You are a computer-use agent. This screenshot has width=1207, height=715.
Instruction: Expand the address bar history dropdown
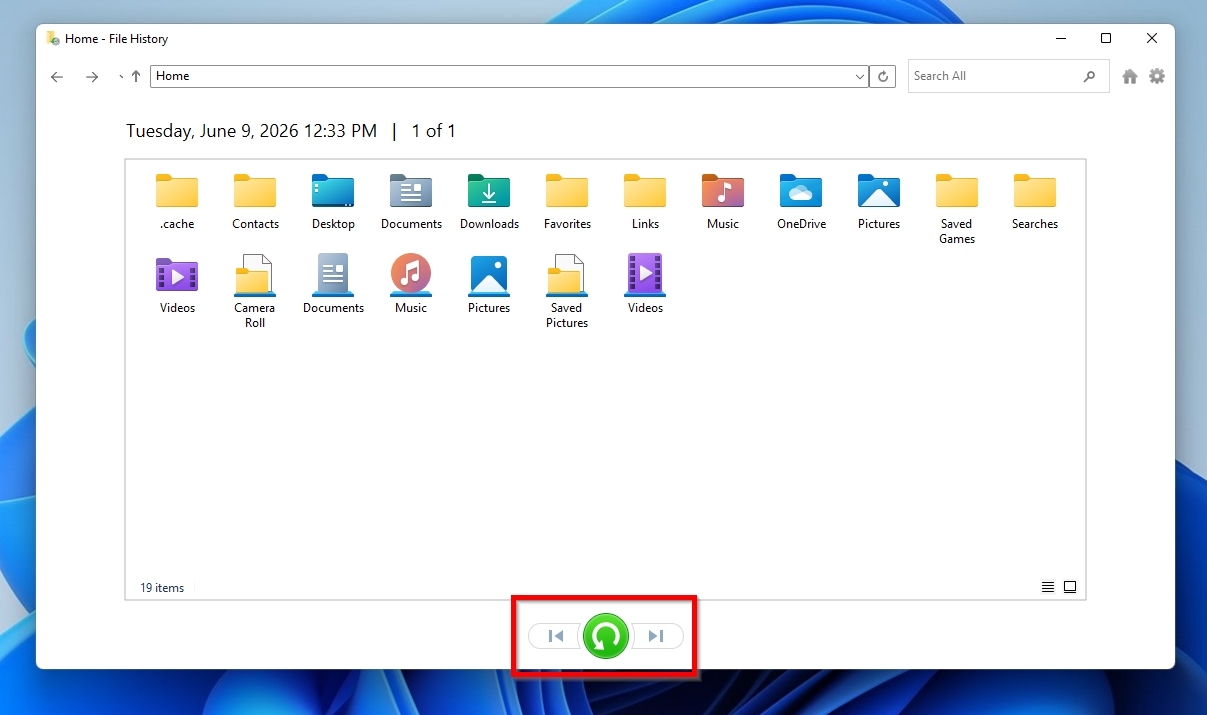pos(860,76)
